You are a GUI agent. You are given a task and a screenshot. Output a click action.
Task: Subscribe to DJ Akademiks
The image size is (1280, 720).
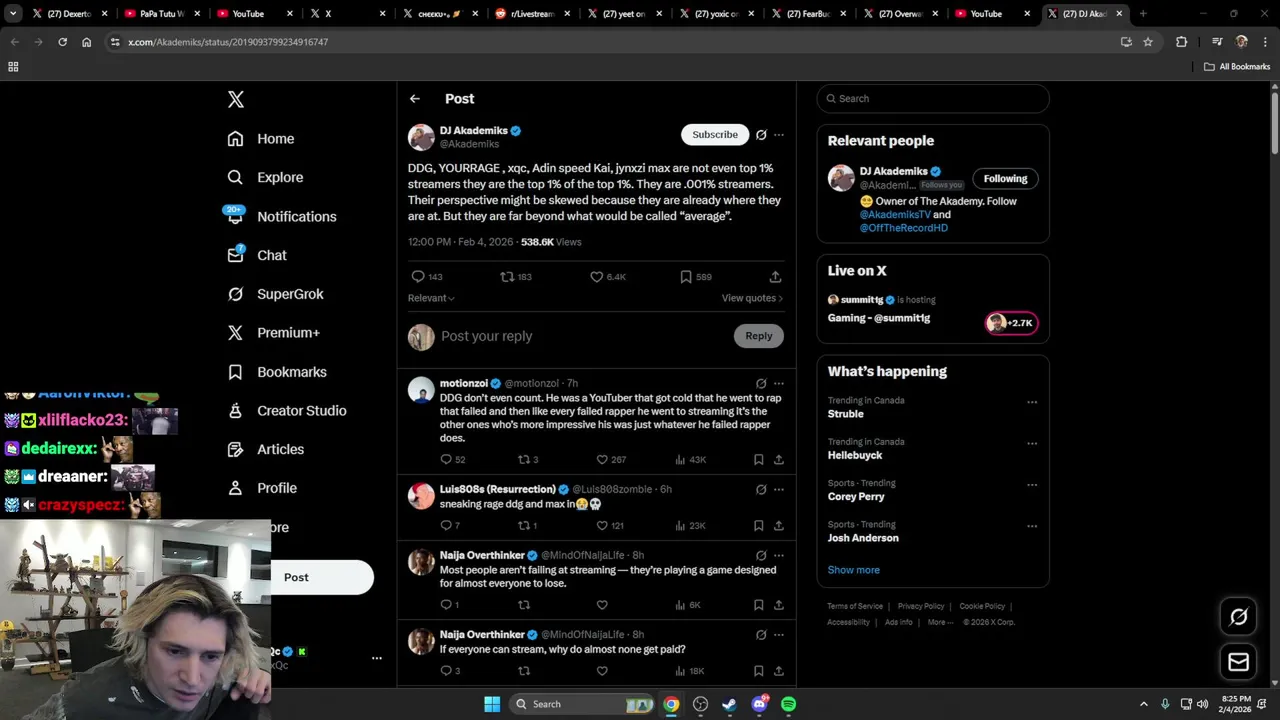coord(715,135)
